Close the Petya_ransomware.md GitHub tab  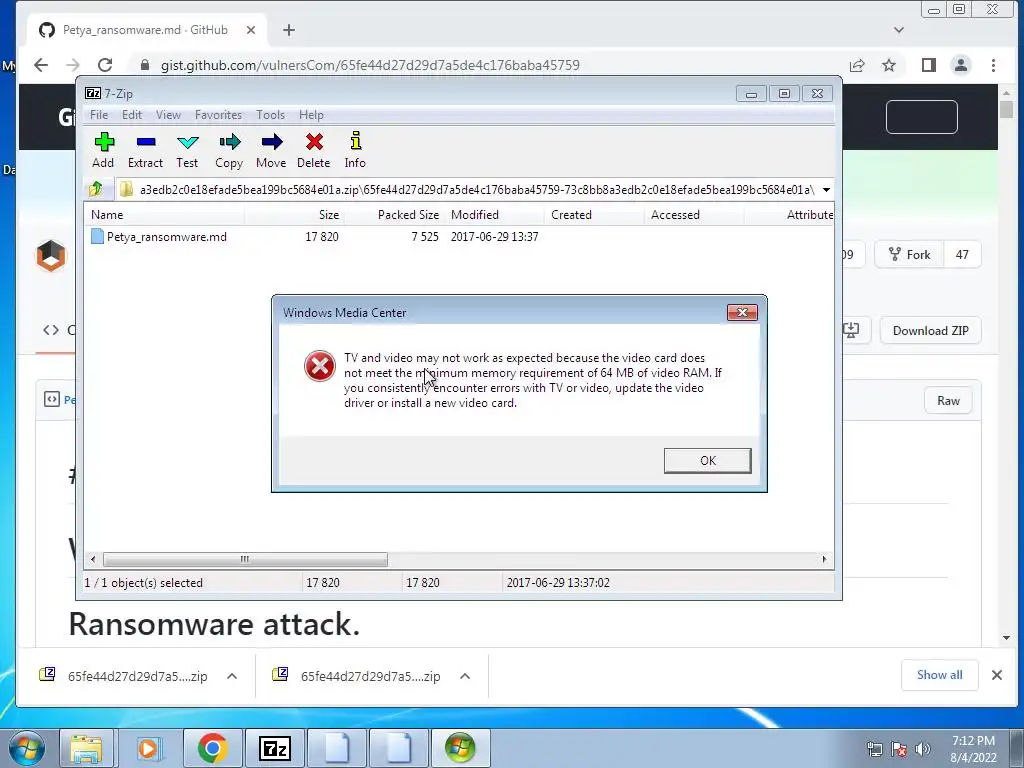[251, 30]
